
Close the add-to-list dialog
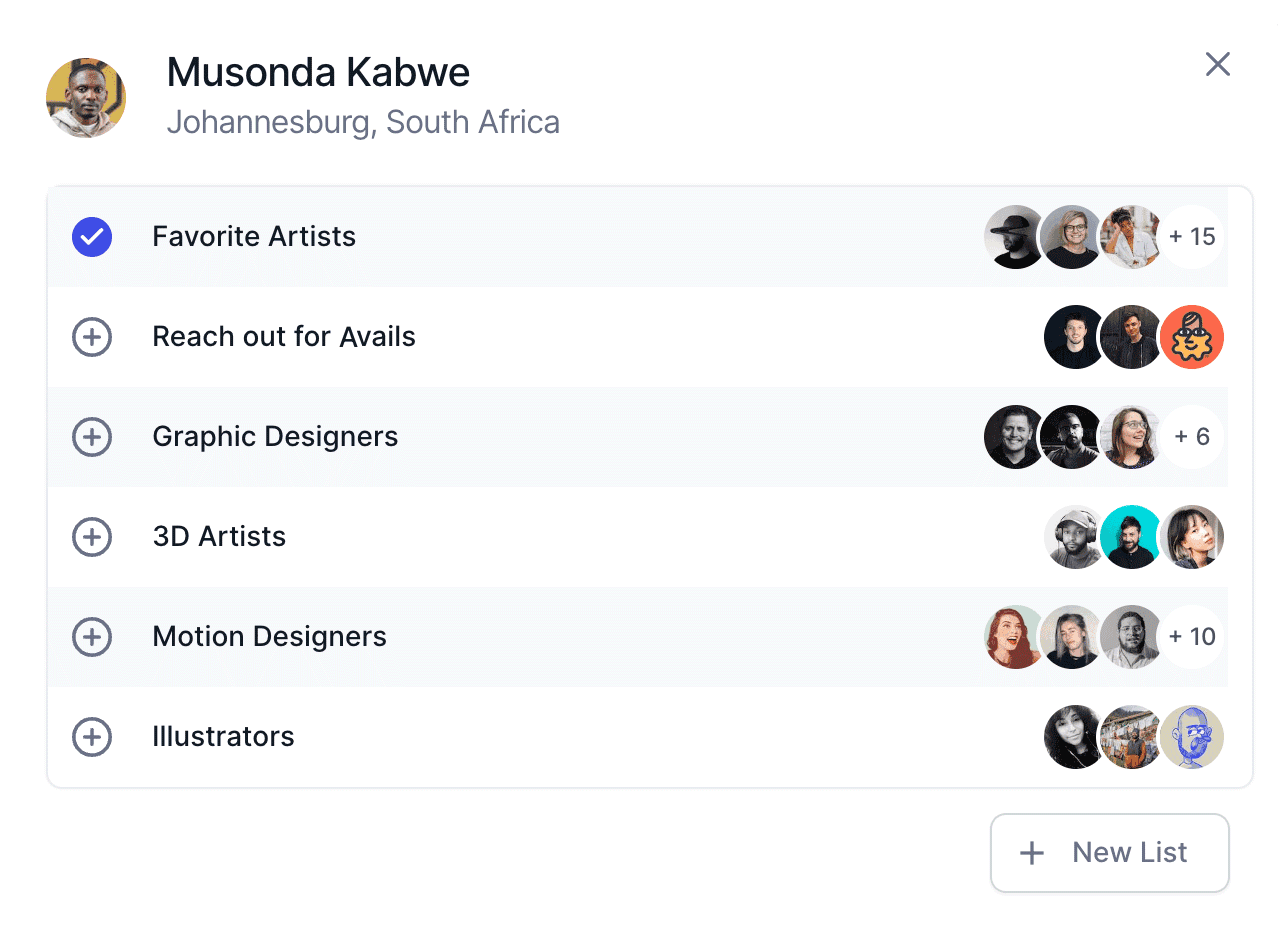coord(1217,65)
